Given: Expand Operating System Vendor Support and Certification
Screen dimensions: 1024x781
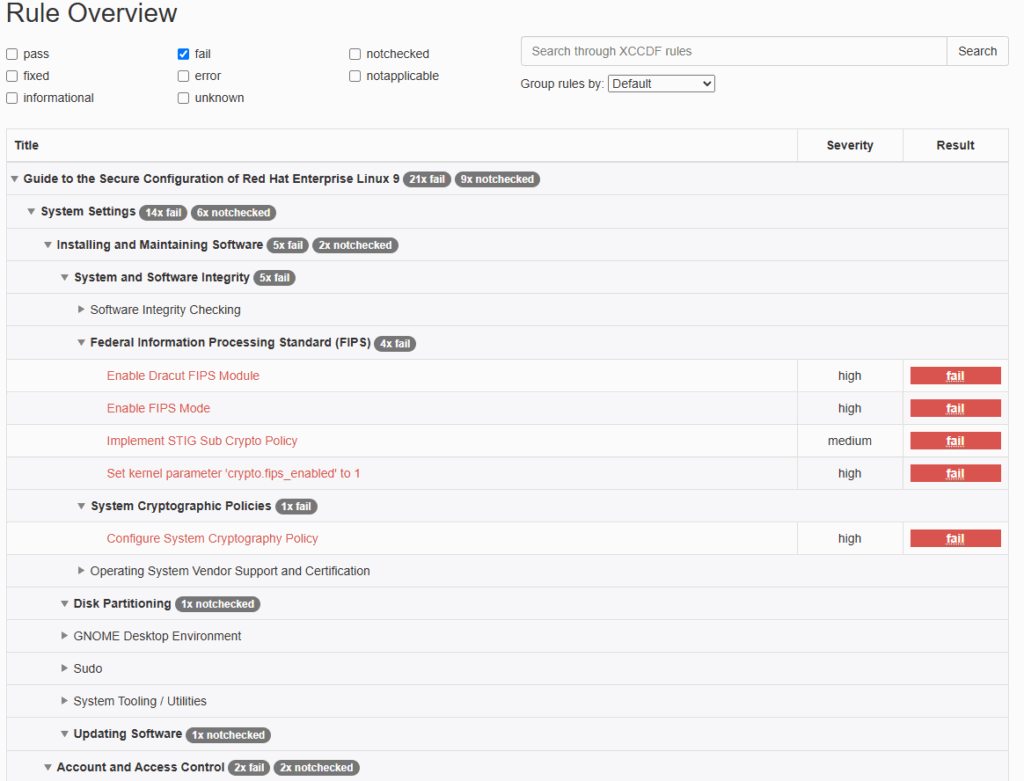Looking at the screenshot, I should tap(229, 571).
